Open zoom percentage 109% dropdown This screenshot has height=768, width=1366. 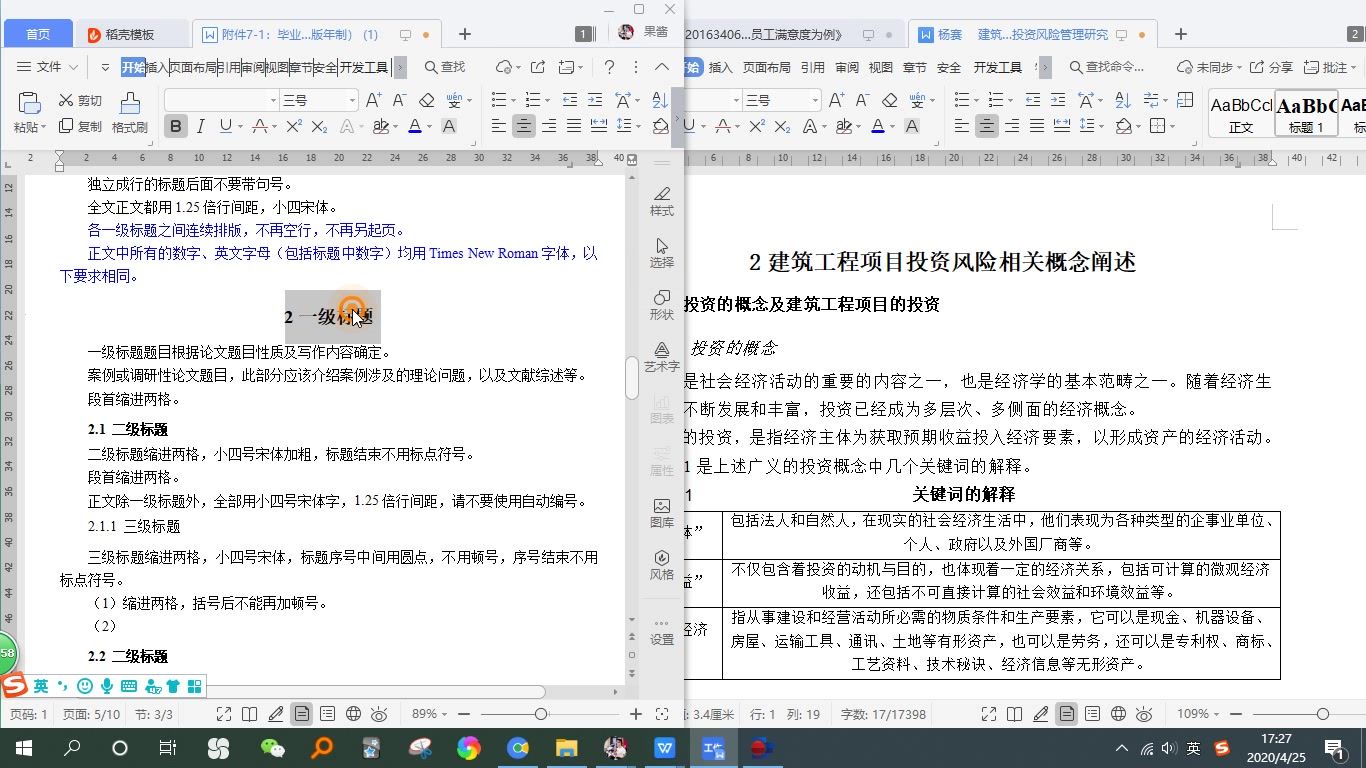tap(1198, 714)
